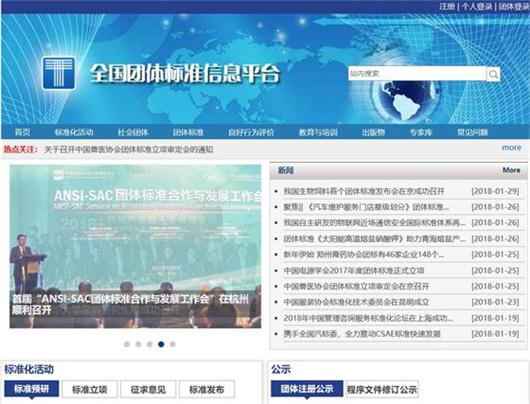The image size is (530, 404).
Task: Click lowercase 'more' link in 热点关注 bar
Action: (x=511, y=148)
